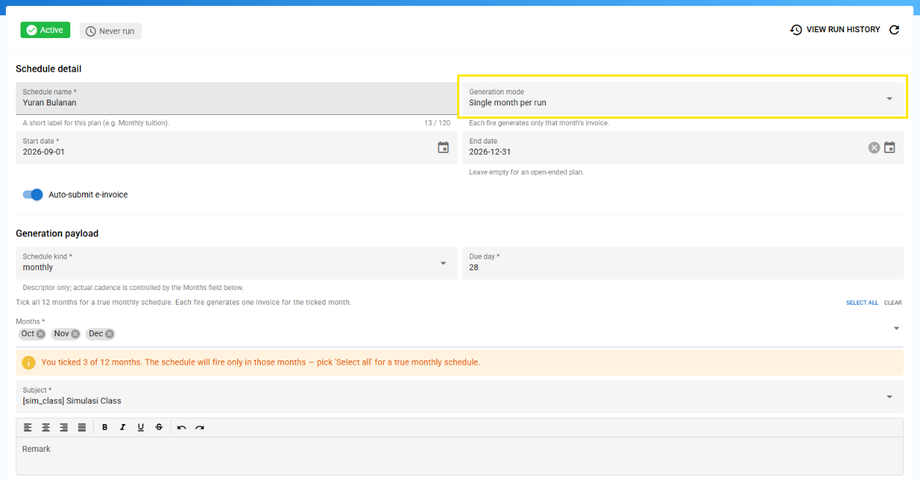Click the Generation payload heading
The height and width of the screenshot is (479, 920).
tap(57, 234)
